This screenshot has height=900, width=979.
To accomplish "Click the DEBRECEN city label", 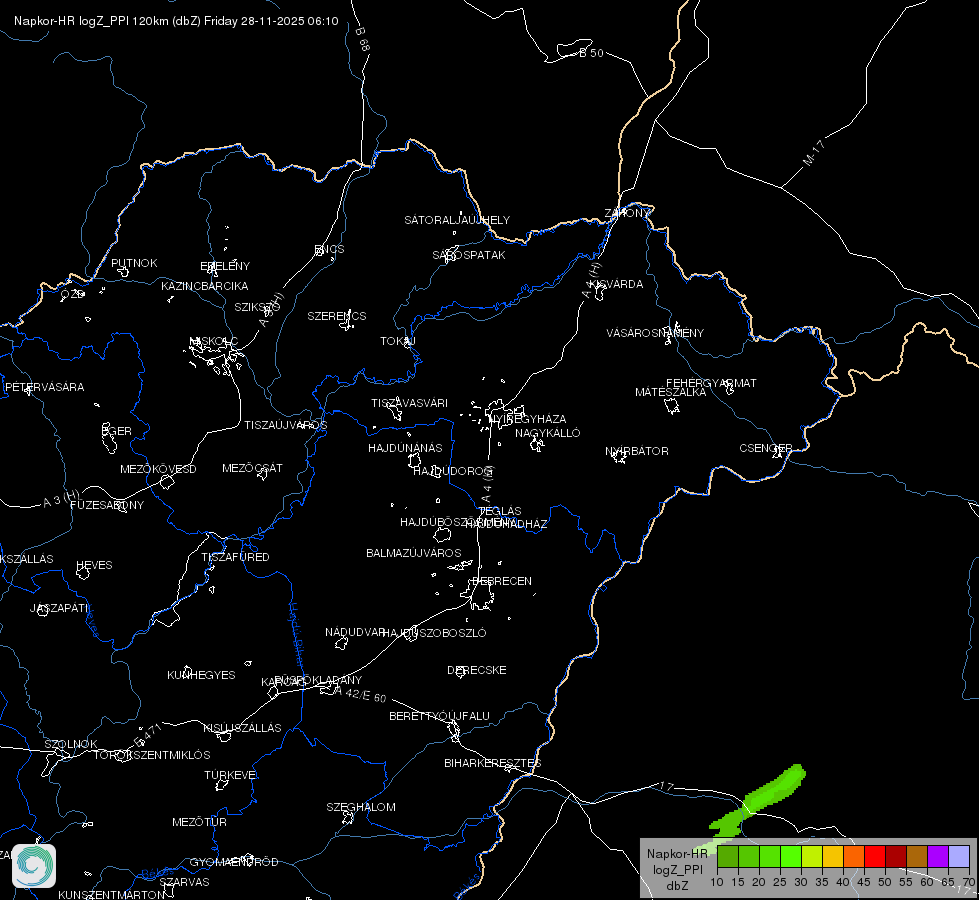I will click(x=502, y=581).
